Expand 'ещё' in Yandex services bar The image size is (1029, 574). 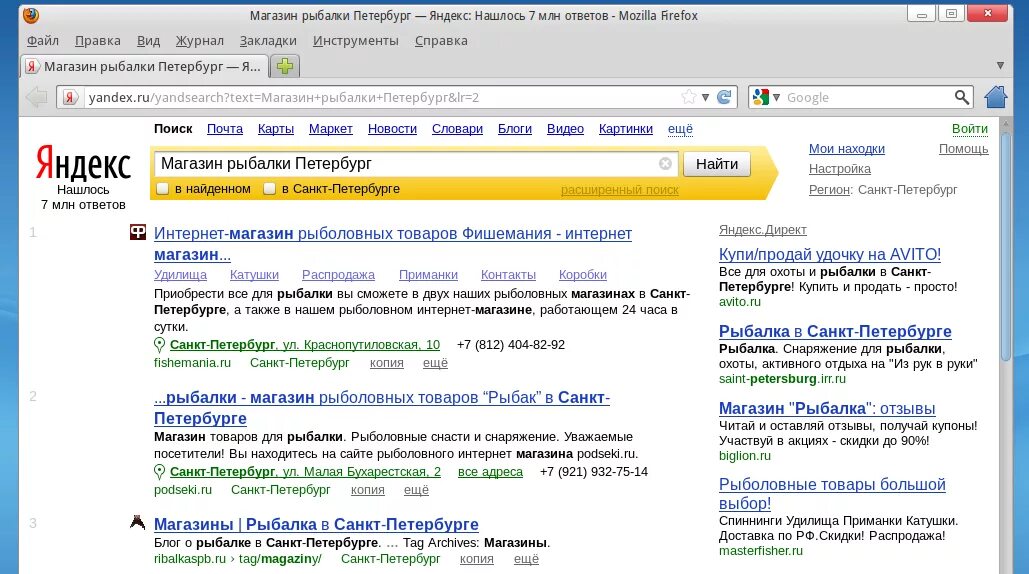(680, 129)
